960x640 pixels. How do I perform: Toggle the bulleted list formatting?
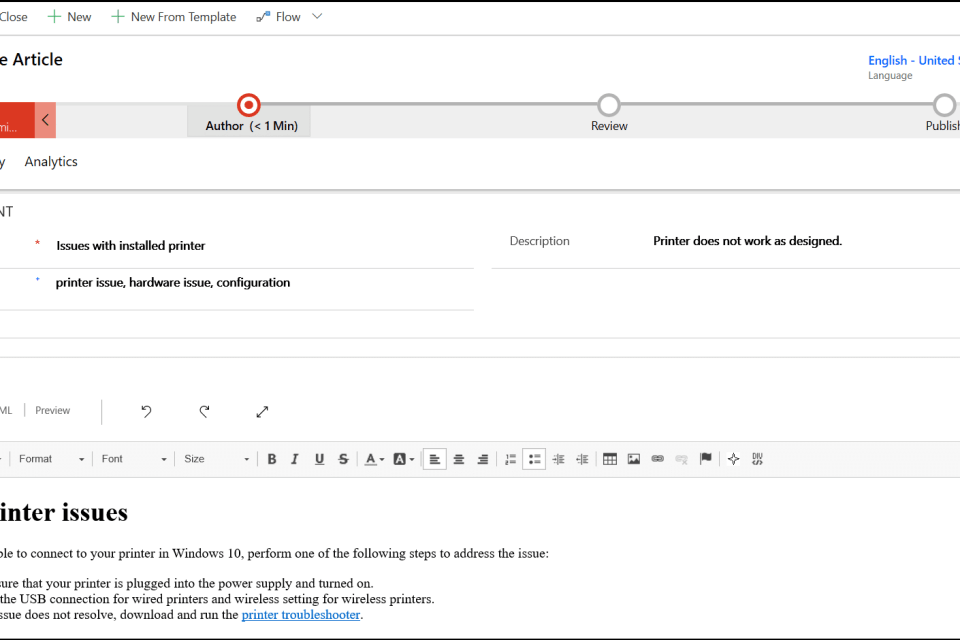pyautogui.click(x=534, y=458)
